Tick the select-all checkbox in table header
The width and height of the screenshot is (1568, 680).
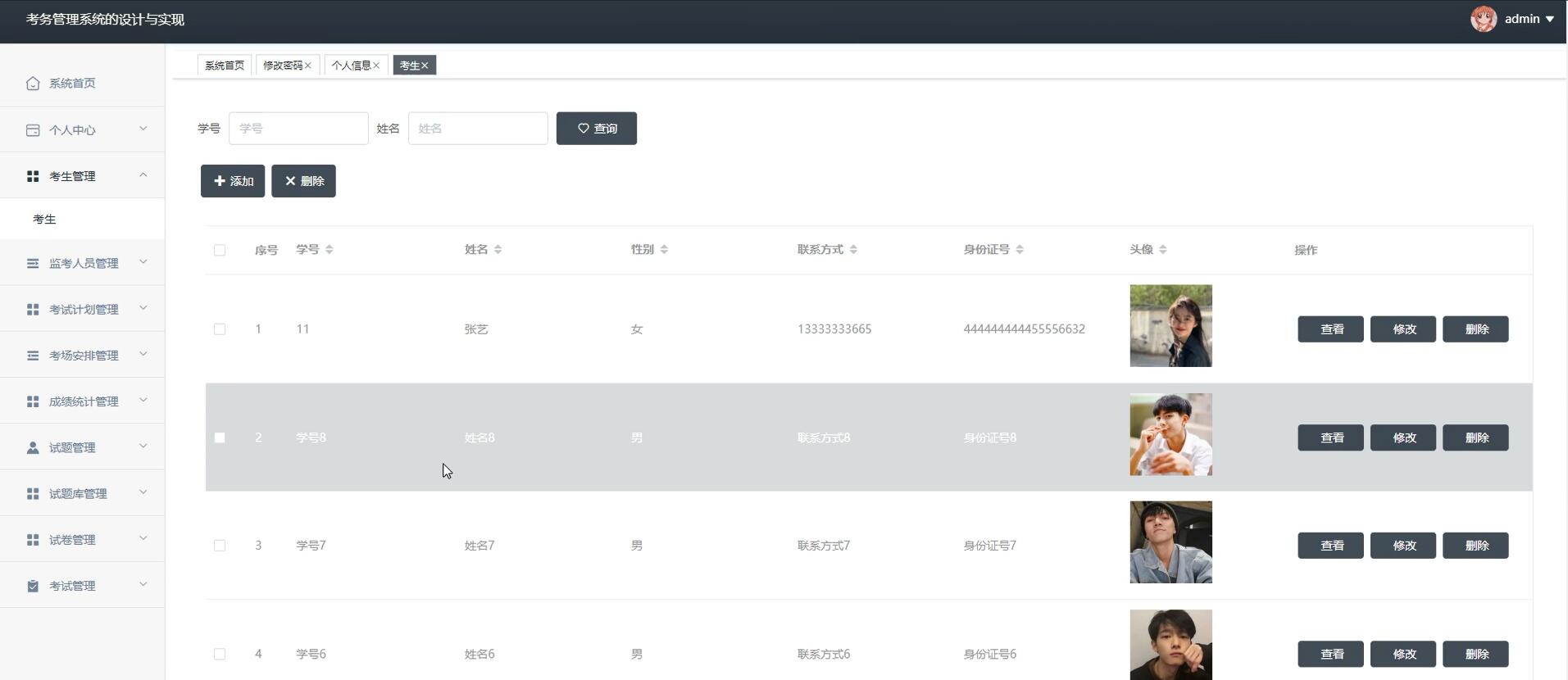pos(220,250)
